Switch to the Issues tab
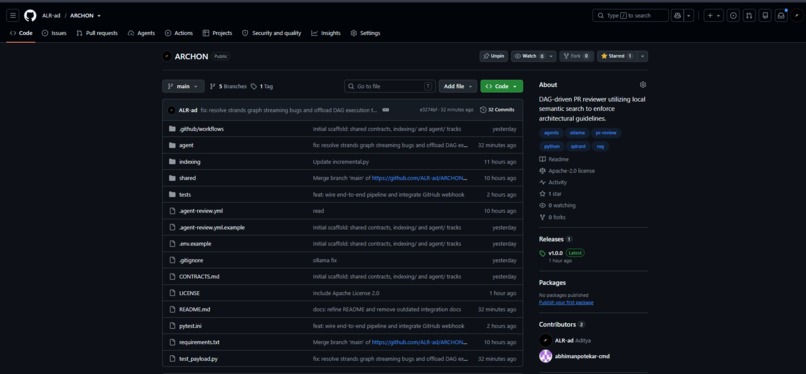The width and height of the screenshot is (806, 374). click(54, 33)
